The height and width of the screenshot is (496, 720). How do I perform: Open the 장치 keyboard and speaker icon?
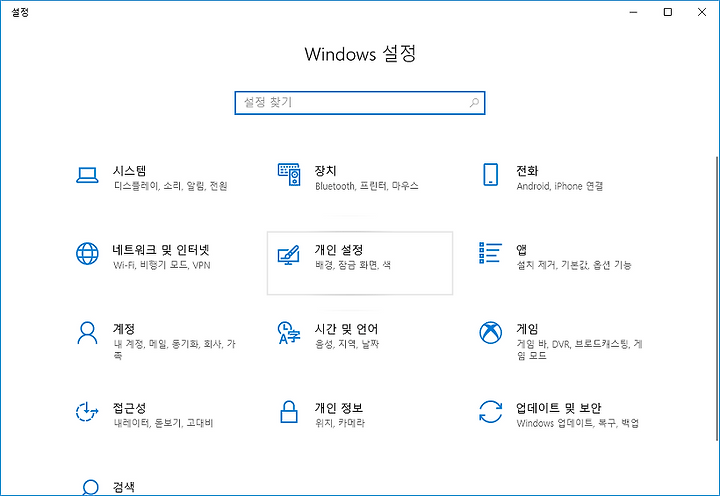[289, 175]
